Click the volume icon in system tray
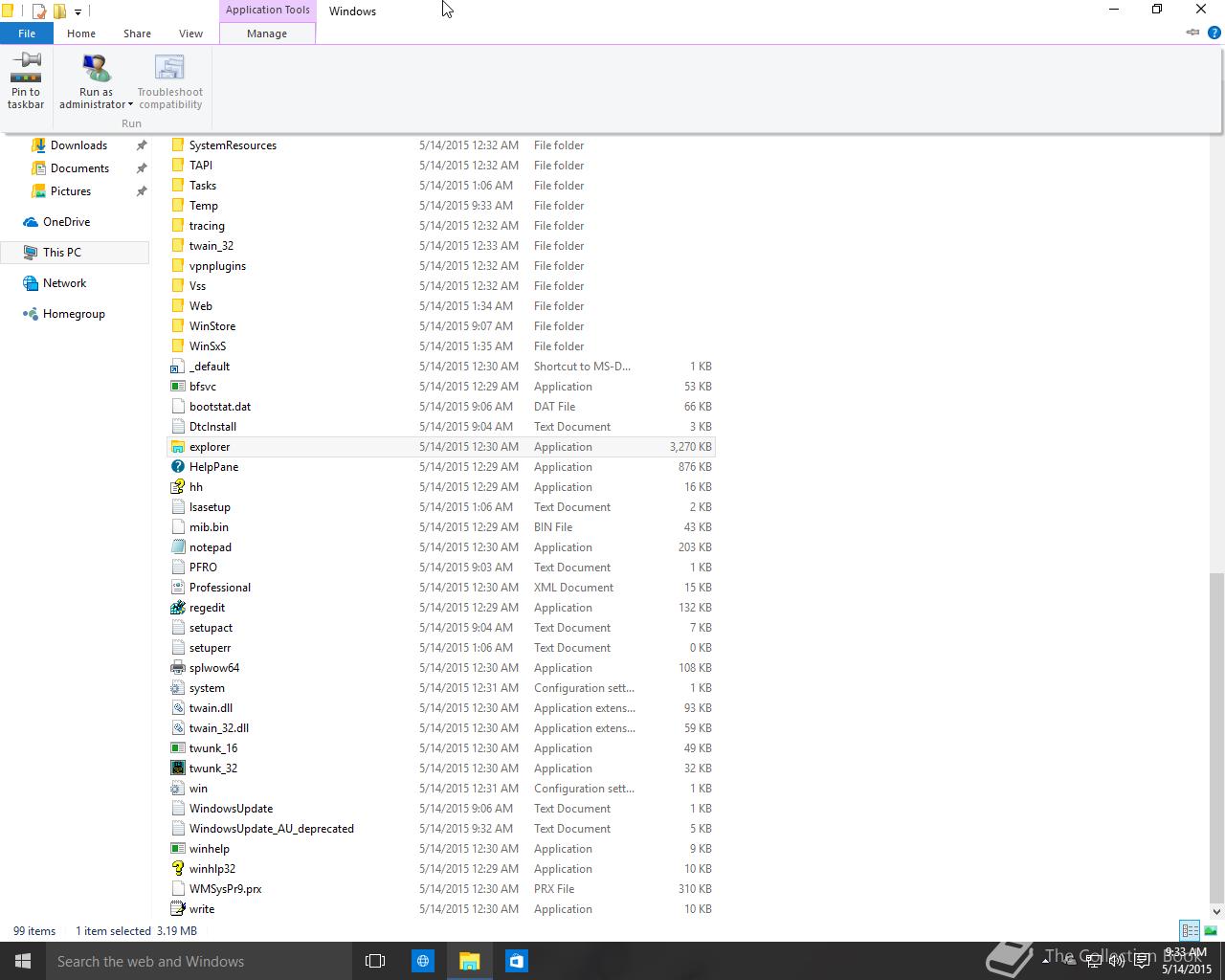The width and height of the screenshot is (1225, 980). click(1116, 962)
